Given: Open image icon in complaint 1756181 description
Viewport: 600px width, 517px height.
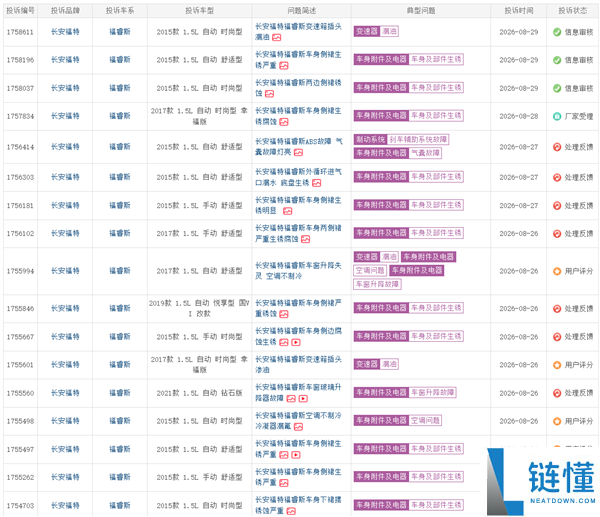Looking at the screenshot, I should [x=287, y=211].
